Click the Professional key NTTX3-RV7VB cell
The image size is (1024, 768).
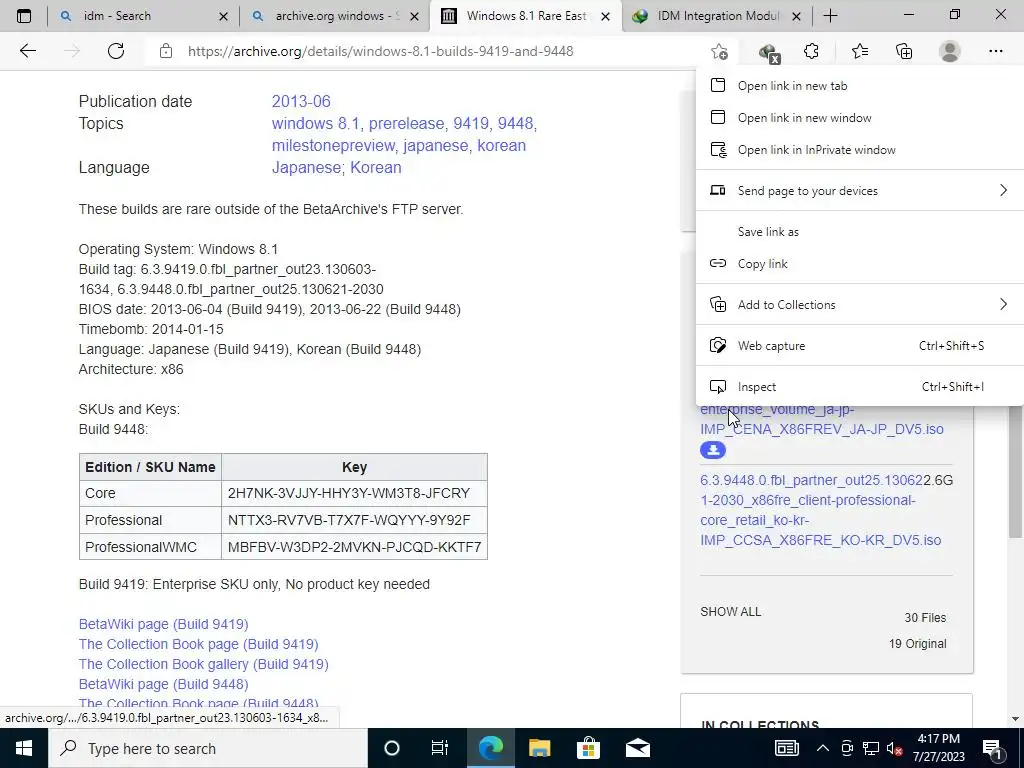(354, 520)
